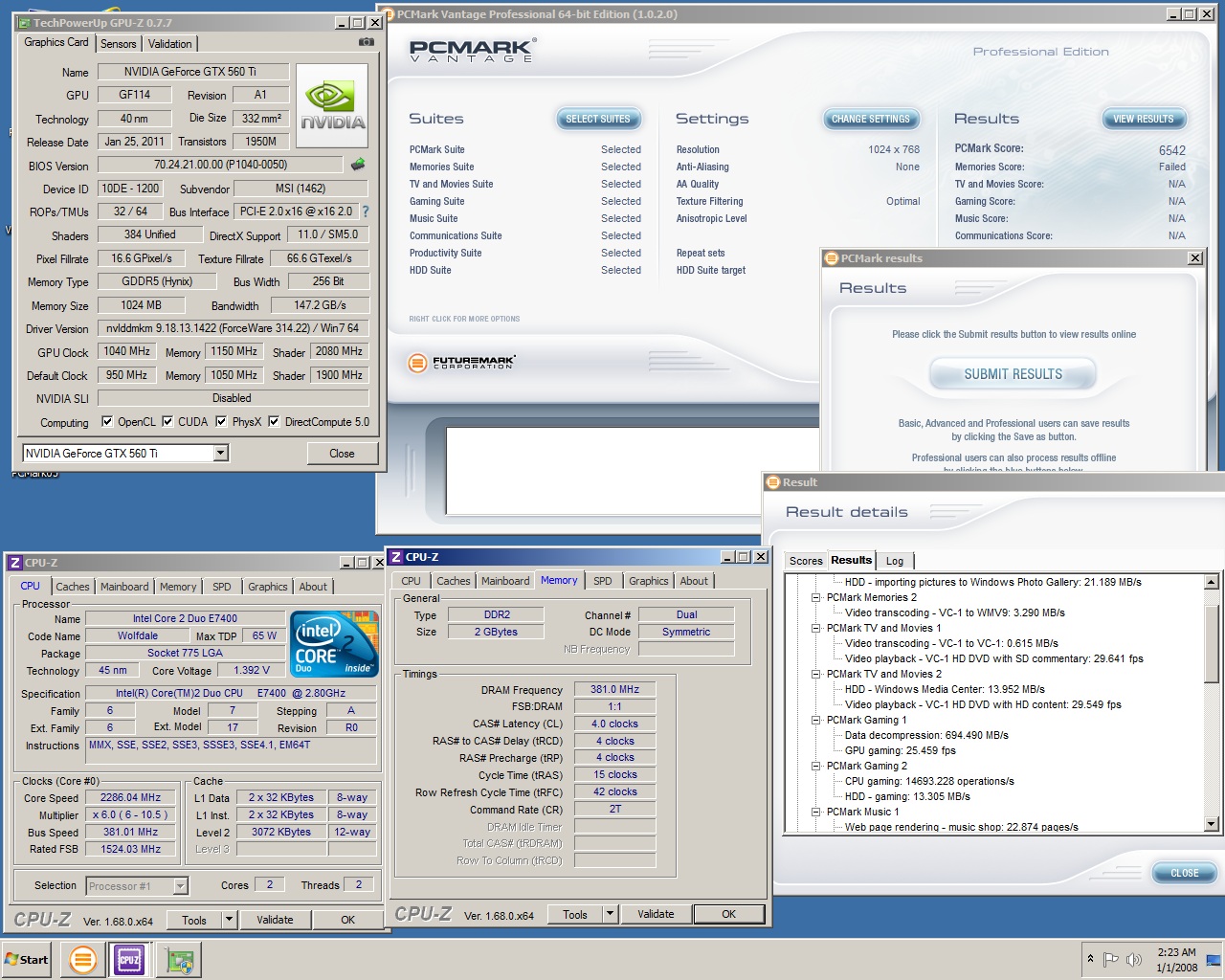
Task: Show hidden tray icons arrow
Action: [1090, 959]
